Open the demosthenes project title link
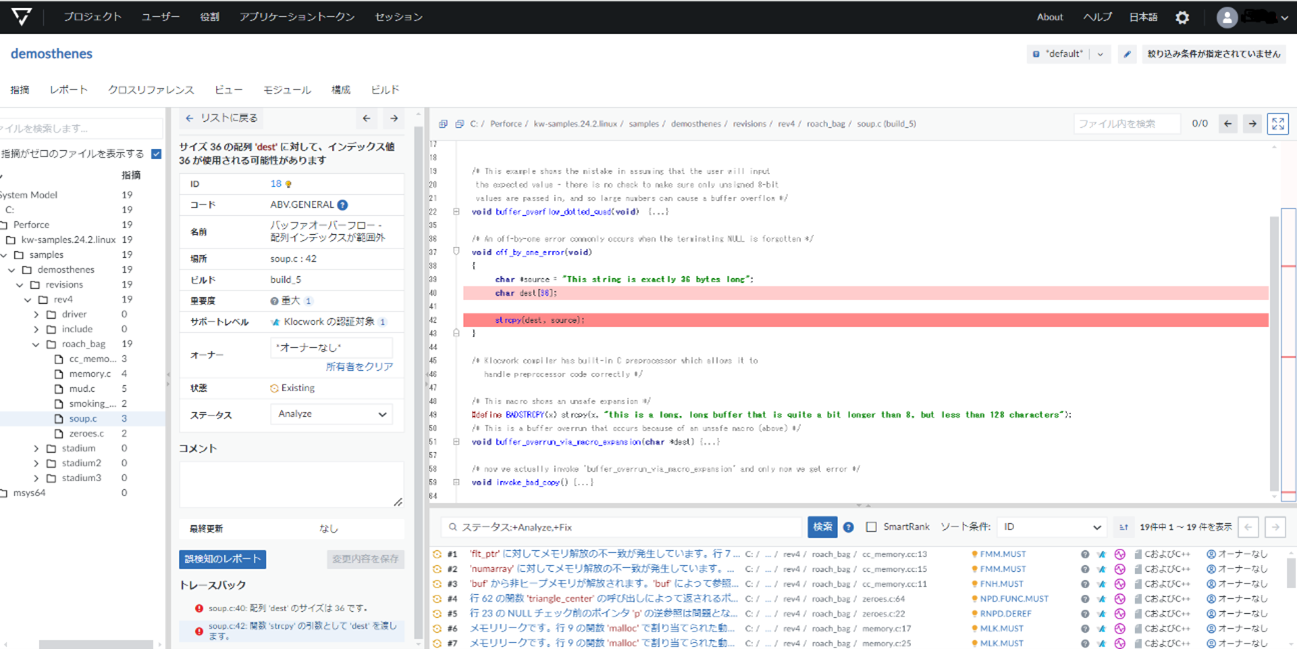The image size is (1297, 649). (52, 53)
